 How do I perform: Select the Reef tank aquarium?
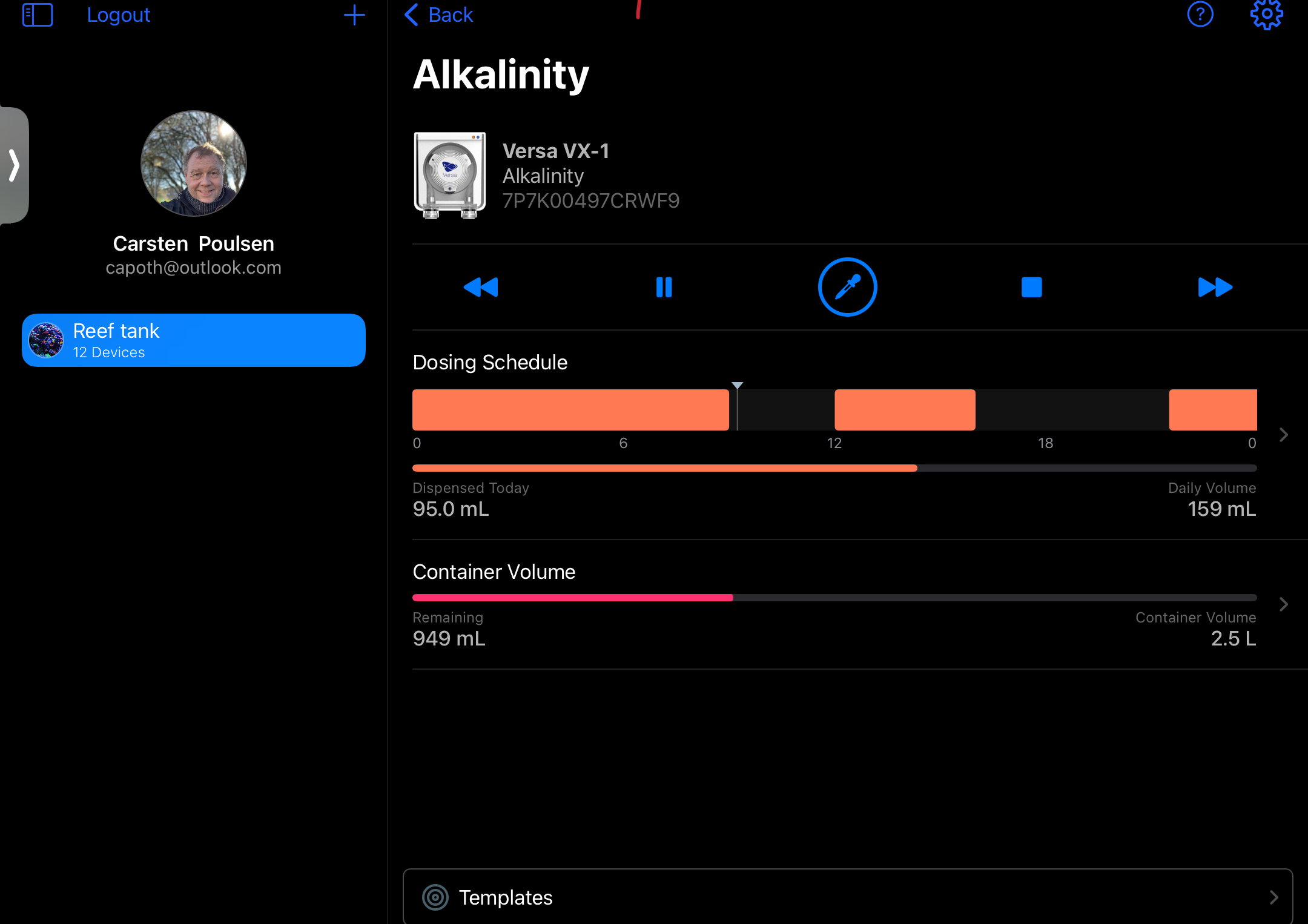(194, 340)
